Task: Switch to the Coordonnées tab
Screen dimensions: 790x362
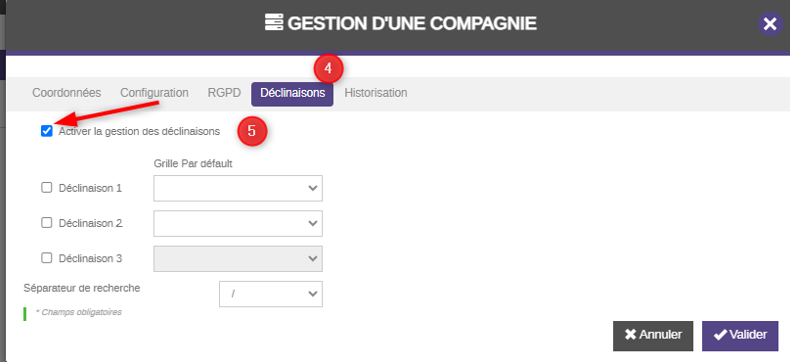Action: click(67, 93)
